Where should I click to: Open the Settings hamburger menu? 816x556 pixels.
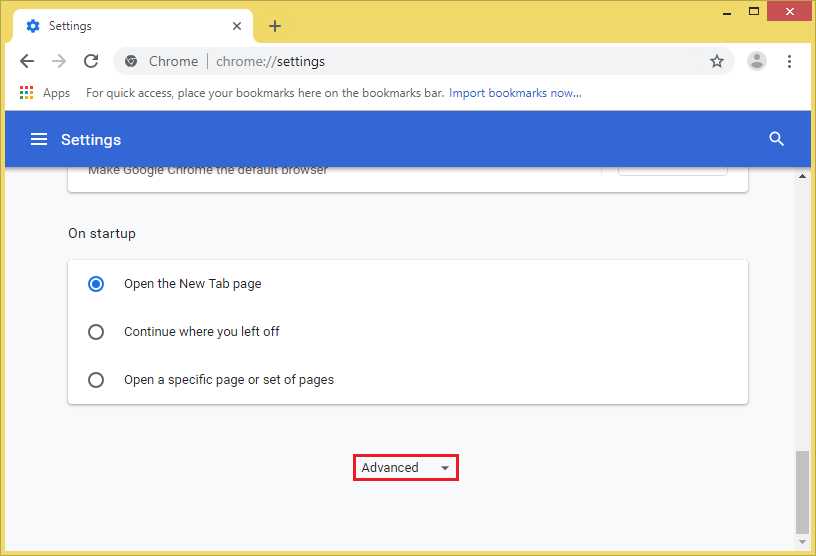(x=39, y=139)
